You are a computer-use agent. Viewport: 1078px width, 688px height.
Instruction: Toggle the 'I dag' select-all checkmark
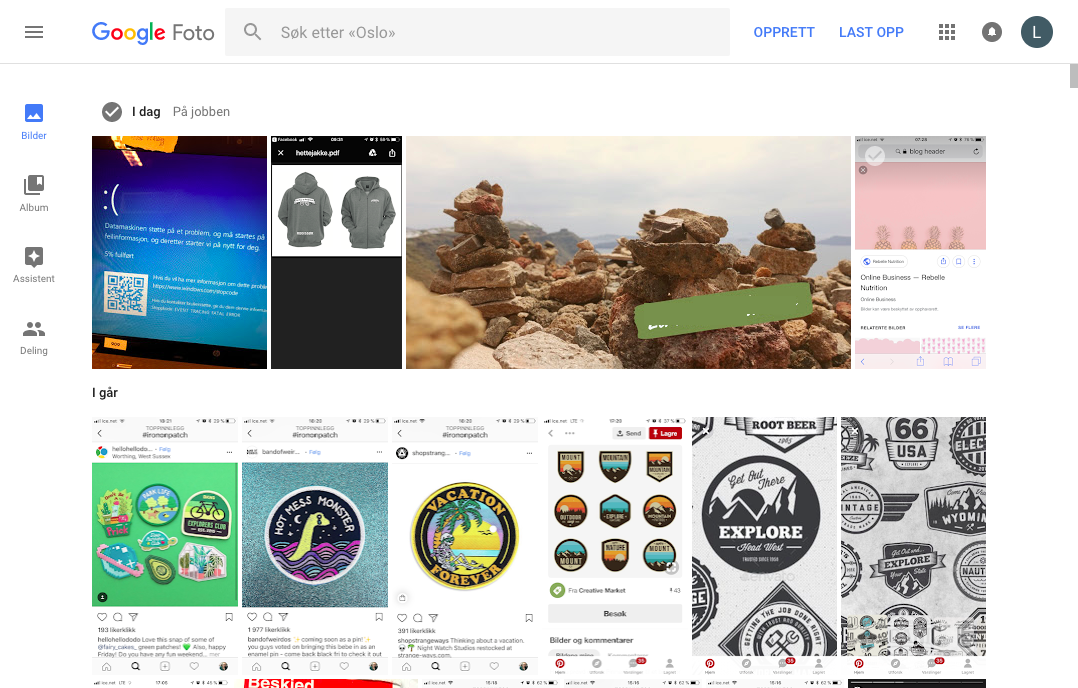(x=112, y=112)
